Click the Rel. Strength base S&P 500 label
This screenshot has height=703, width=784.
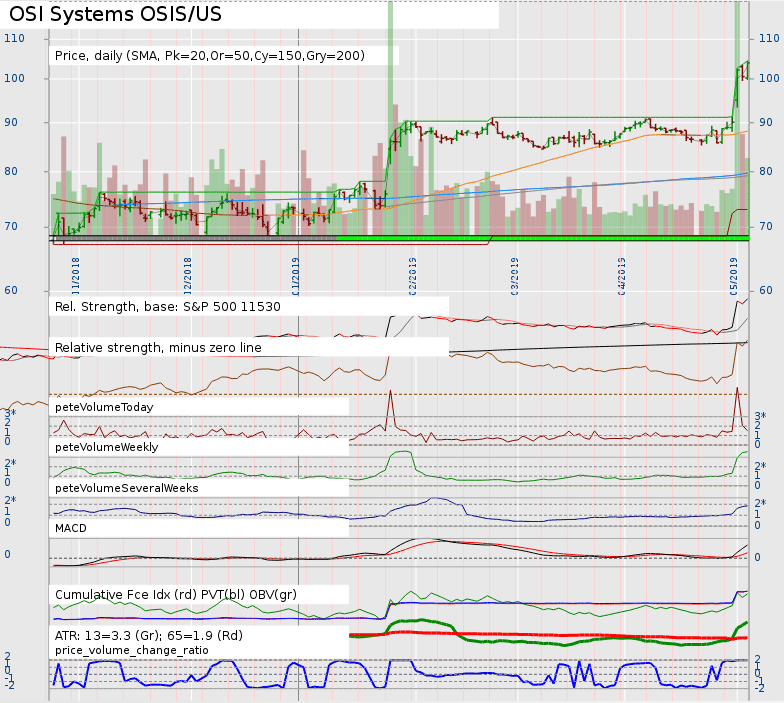[x=168, y=306]
